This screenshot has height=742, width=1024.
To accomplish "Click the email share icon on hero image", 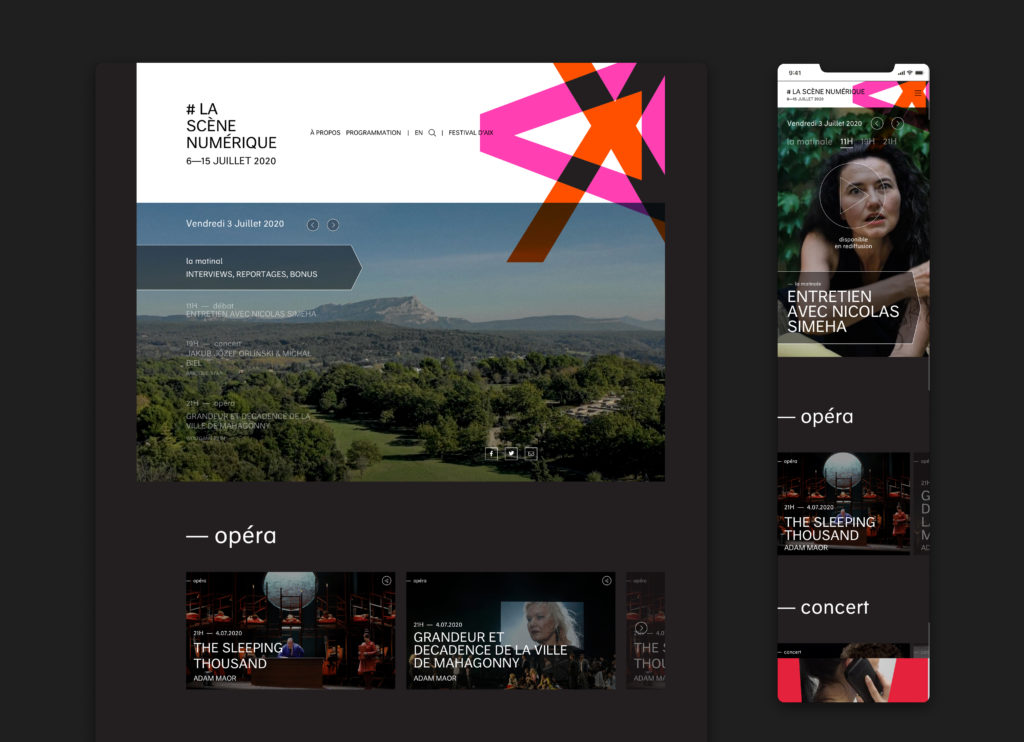I will (x=531, y=453).
